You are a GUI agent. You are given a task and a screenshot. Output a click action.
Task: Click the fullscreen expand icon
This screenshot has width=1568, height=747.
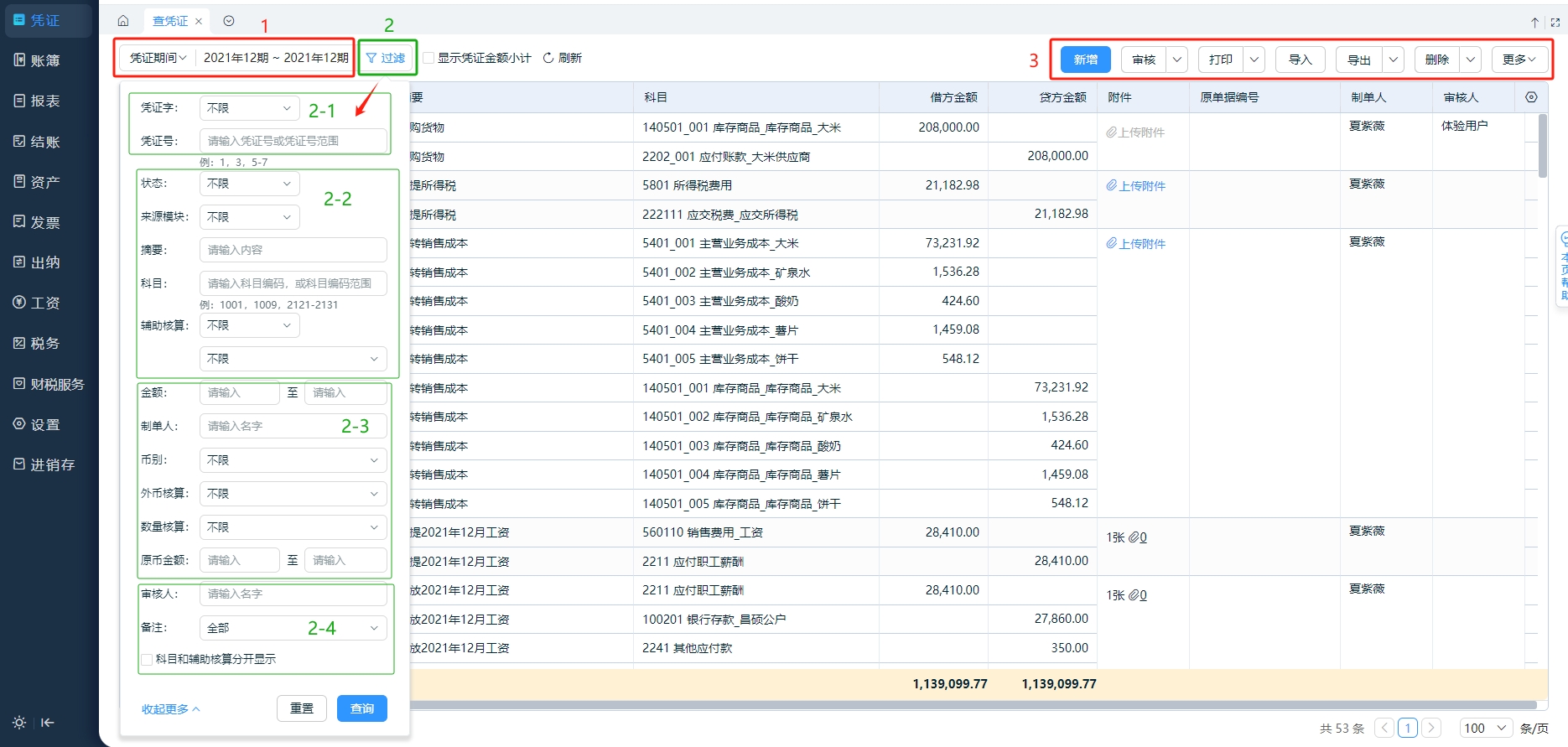point(1555,23)
